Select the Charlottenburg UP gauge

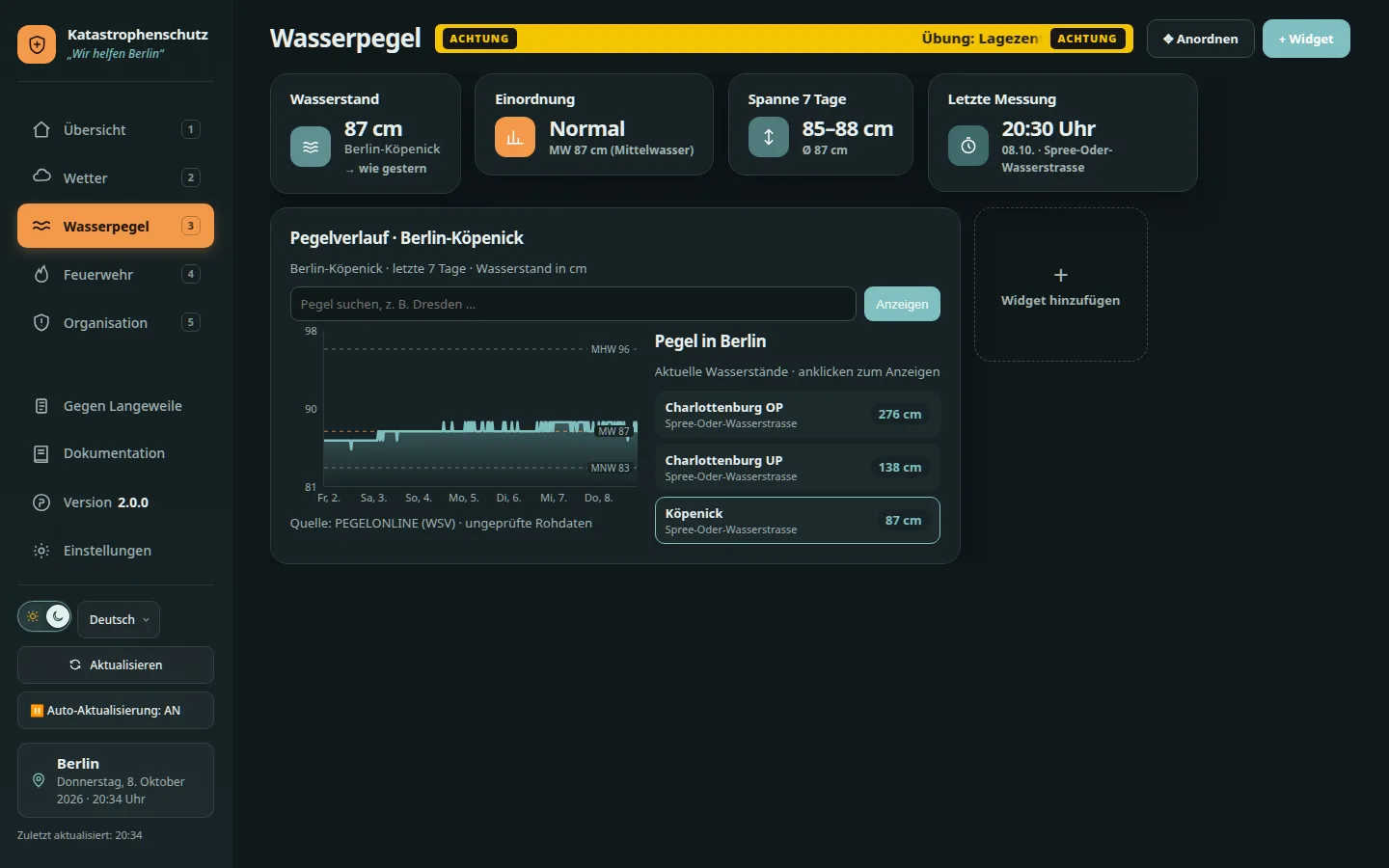798,468
